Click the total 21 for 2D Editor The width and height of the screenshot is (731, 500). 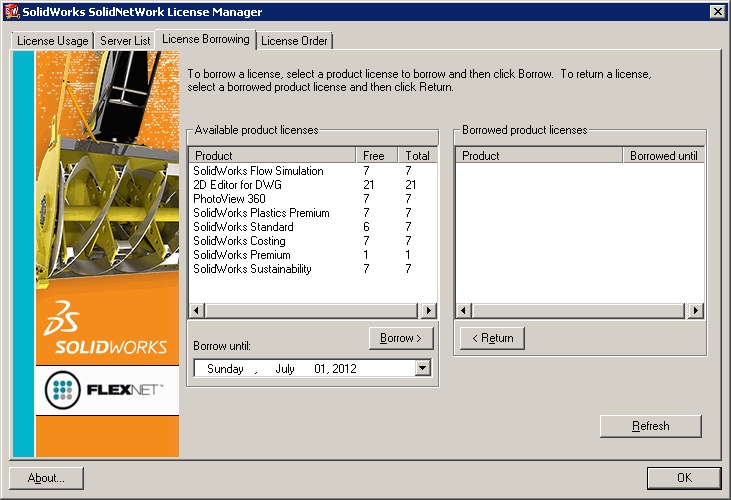(x=411, y=185)
